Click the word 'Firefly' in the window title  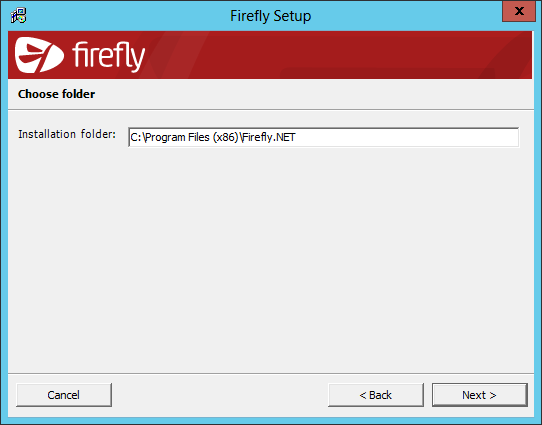[x=250, y=16]
